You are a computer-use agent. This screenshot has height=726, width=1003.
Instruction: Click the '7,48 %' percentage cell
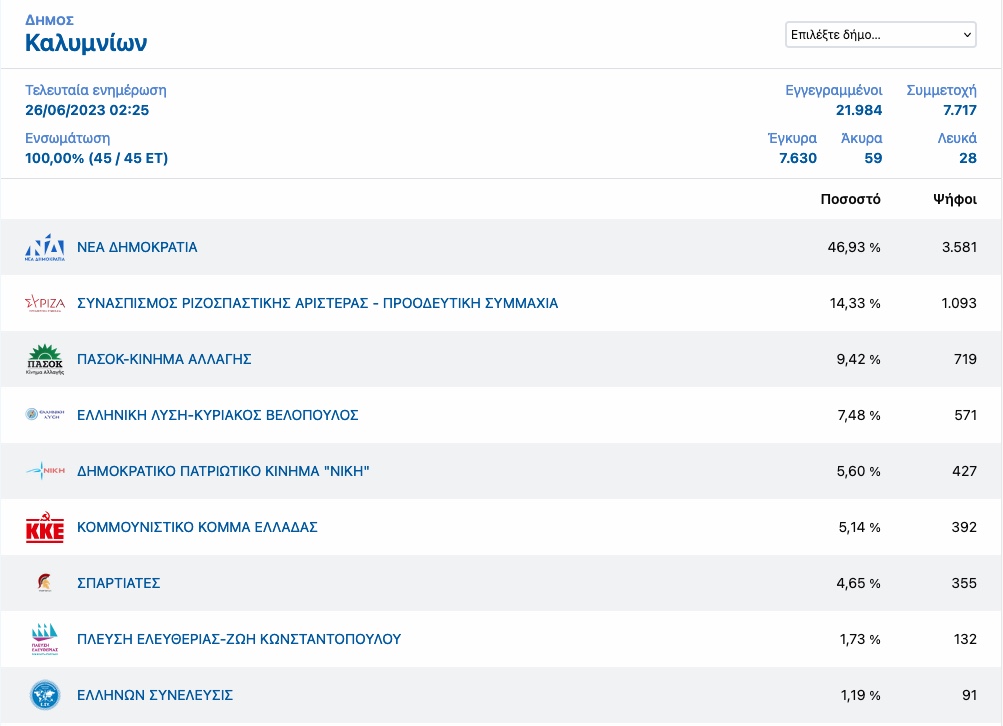click(x=859, y=415)
